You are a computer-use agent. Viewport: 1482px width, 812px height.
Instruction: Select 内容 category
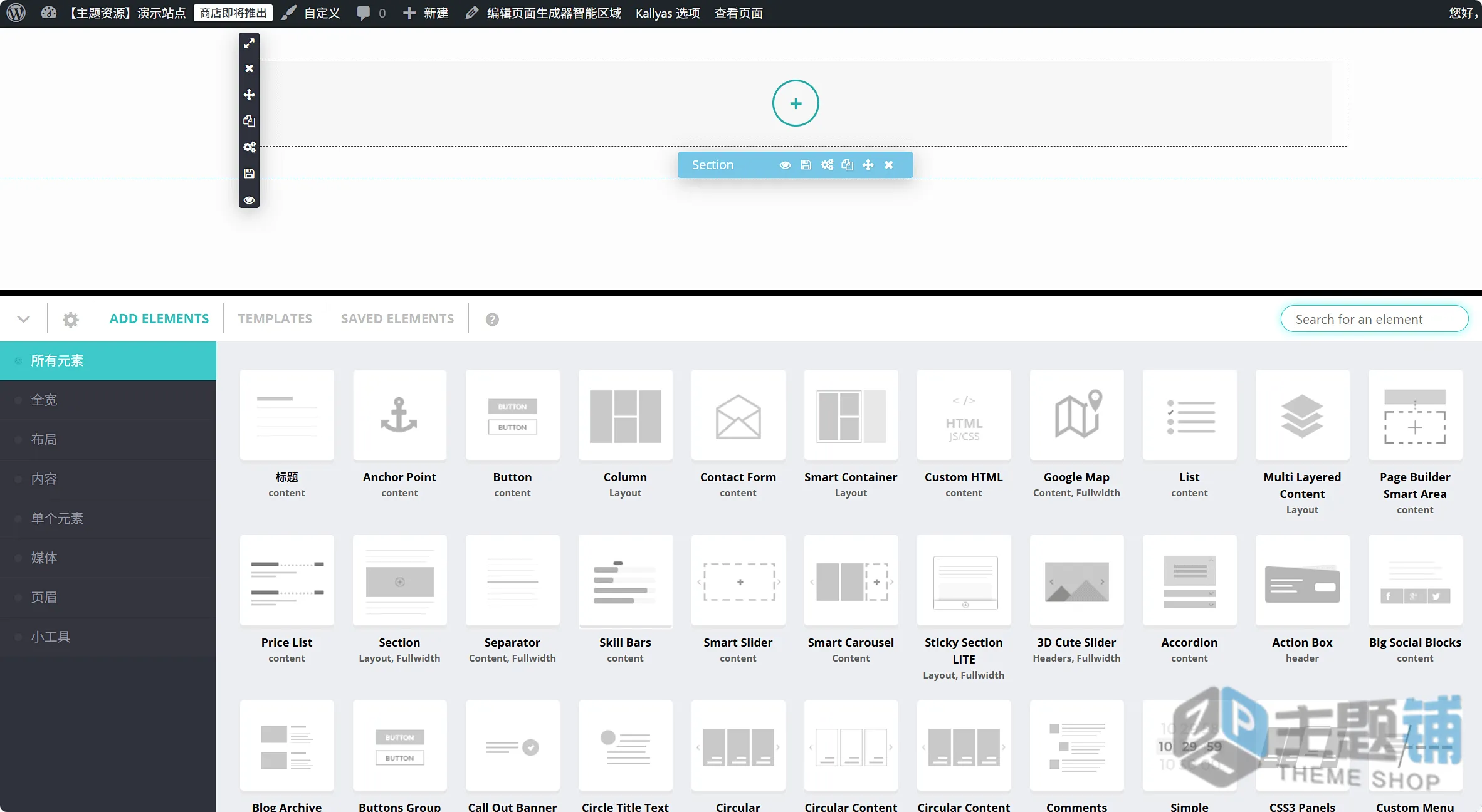click(108, 479)
